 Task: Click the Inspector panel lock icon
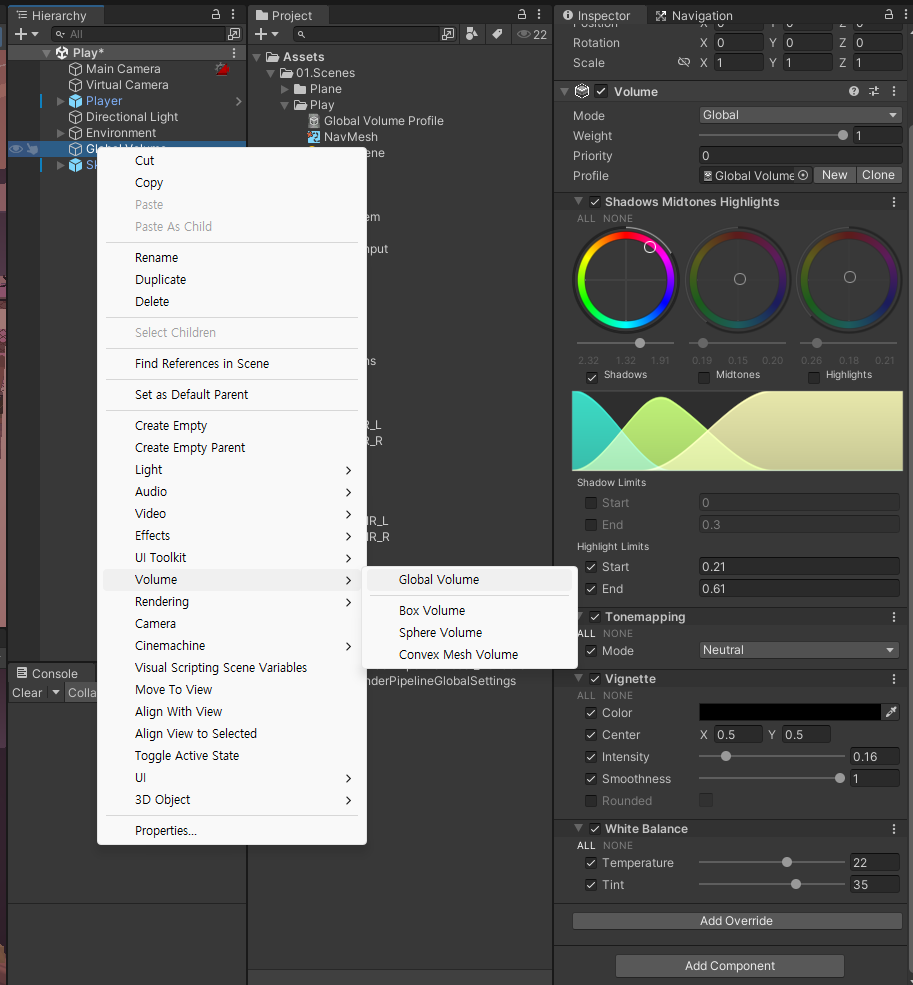tap(888, 14)
